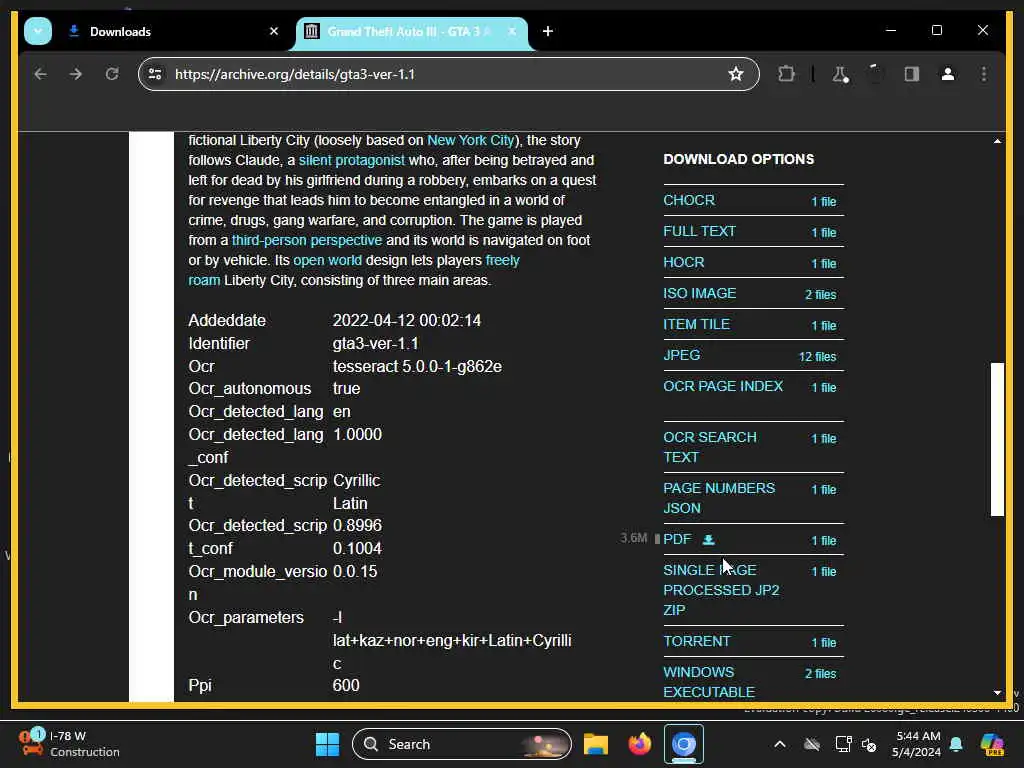This screenshot has width=1024, height=768.
Task: Open PAGE NUMBERS JSON download
Action: pos(719,498)
